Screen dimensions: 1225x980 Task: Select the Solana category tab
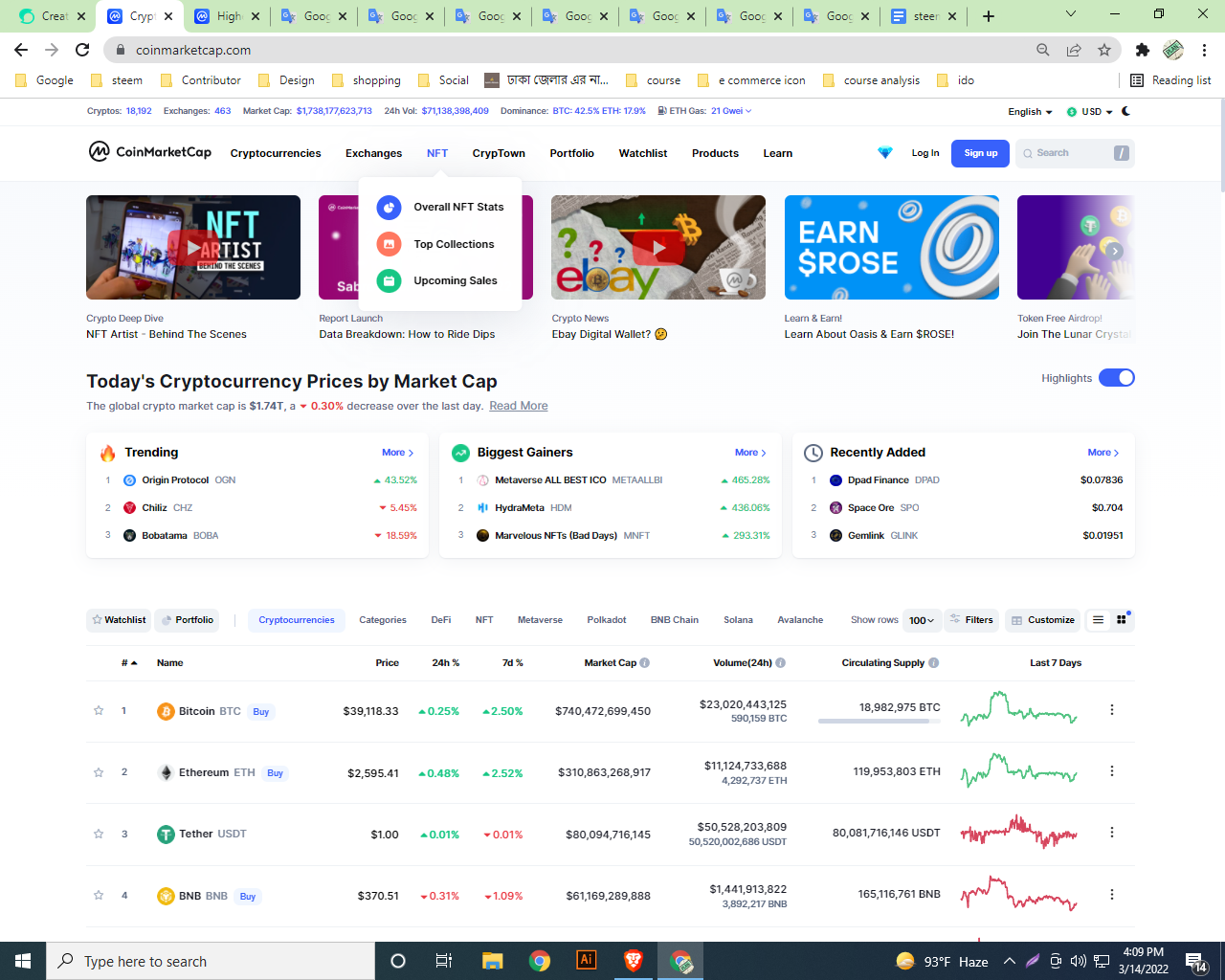coord(738,620)
